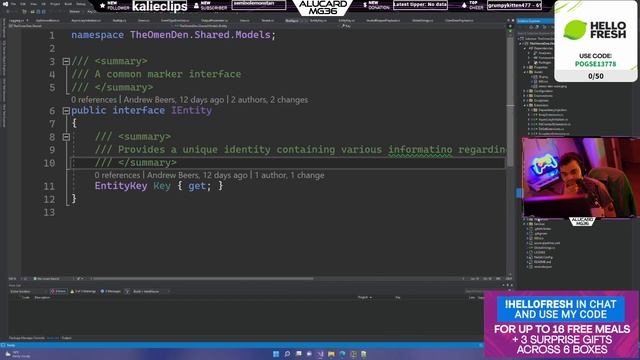
Task: Switch to the Error List bottom tab
Action: coord(53,338)
